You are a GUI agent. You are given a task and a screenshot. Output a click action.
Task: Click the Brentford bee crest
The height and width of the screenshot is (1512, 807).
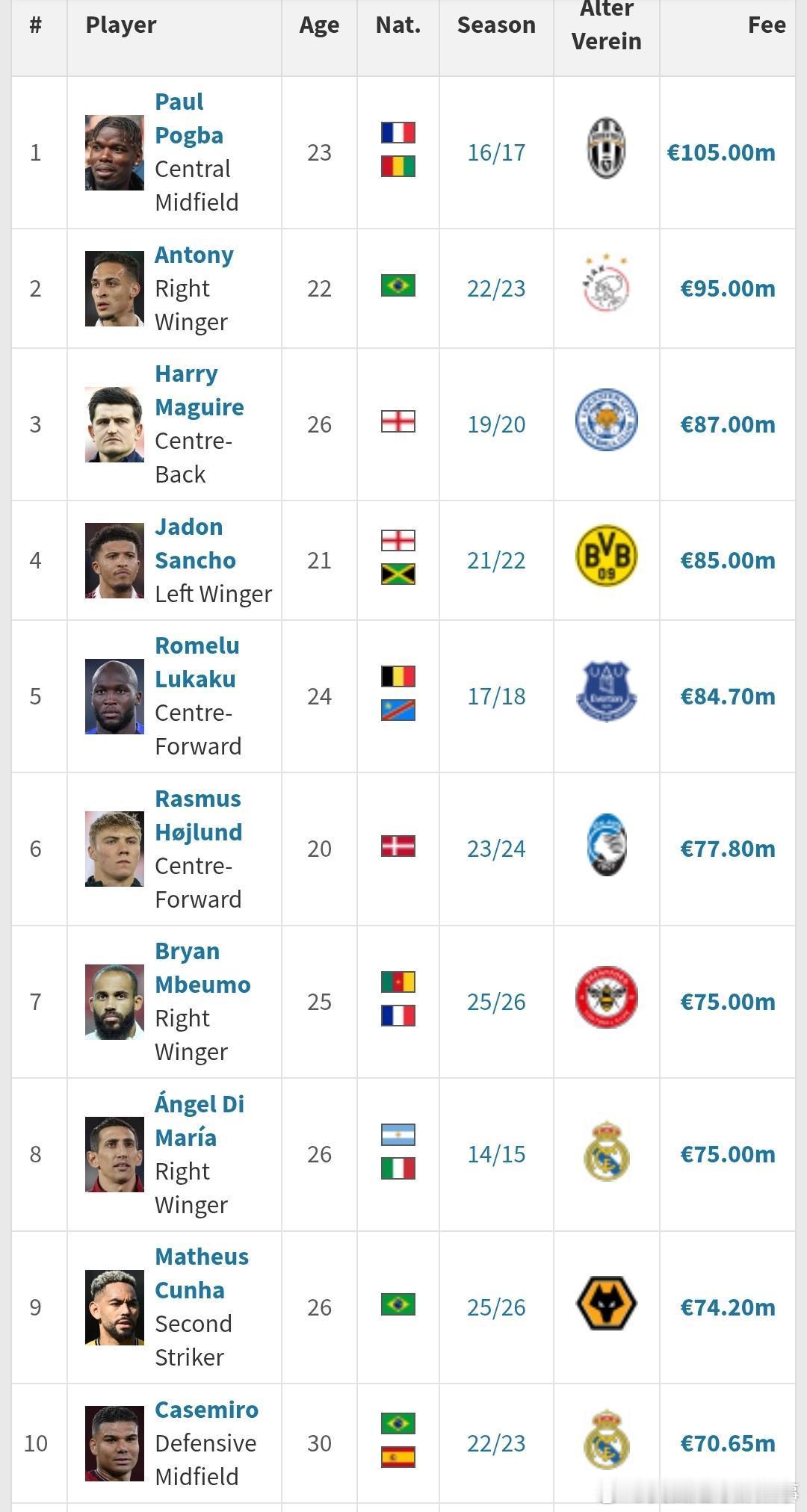click(x=606, y=997)
